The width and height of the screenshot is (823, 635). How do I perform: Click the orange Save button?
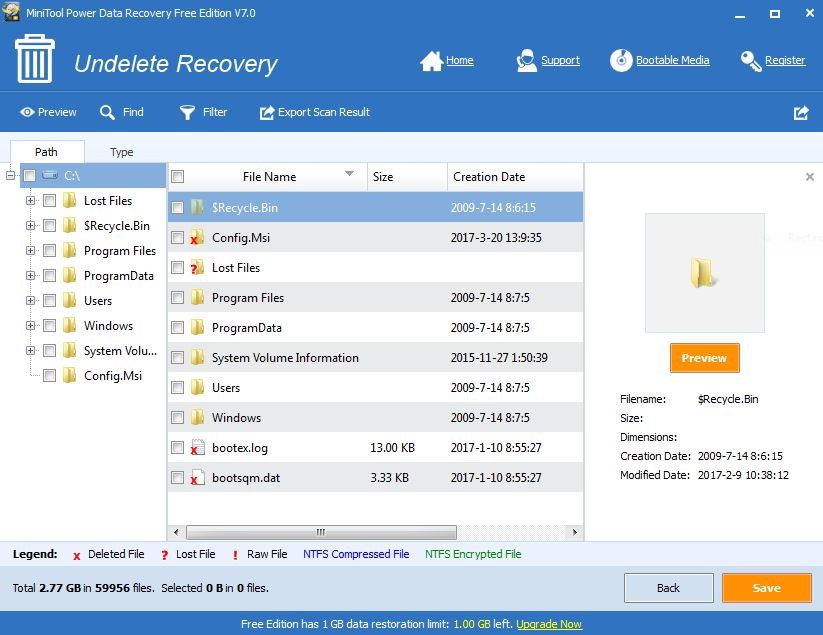point(766,588)
